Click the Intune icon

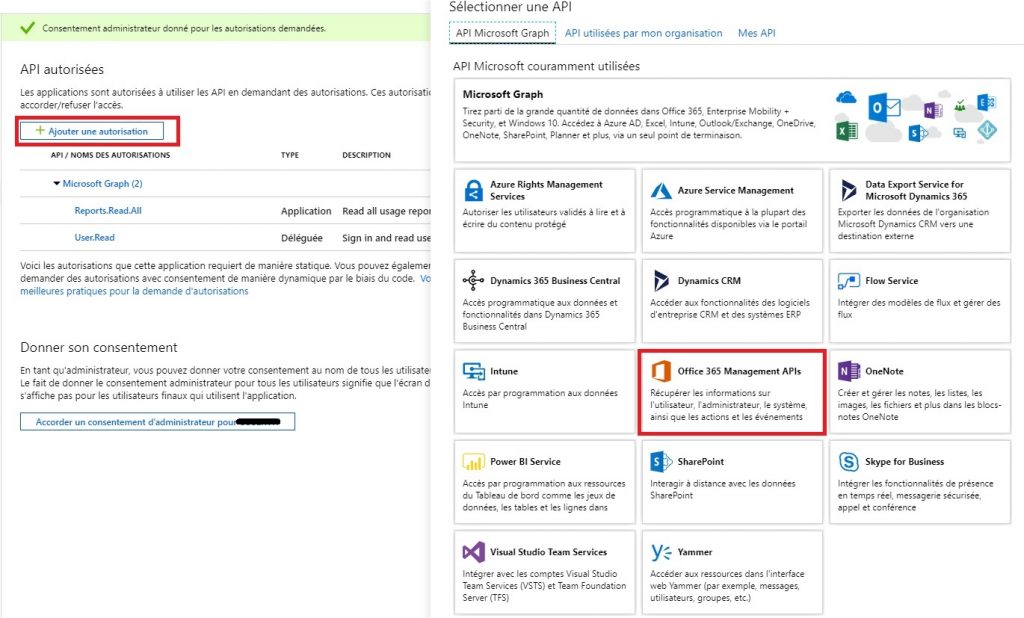(x=473, y=371)
